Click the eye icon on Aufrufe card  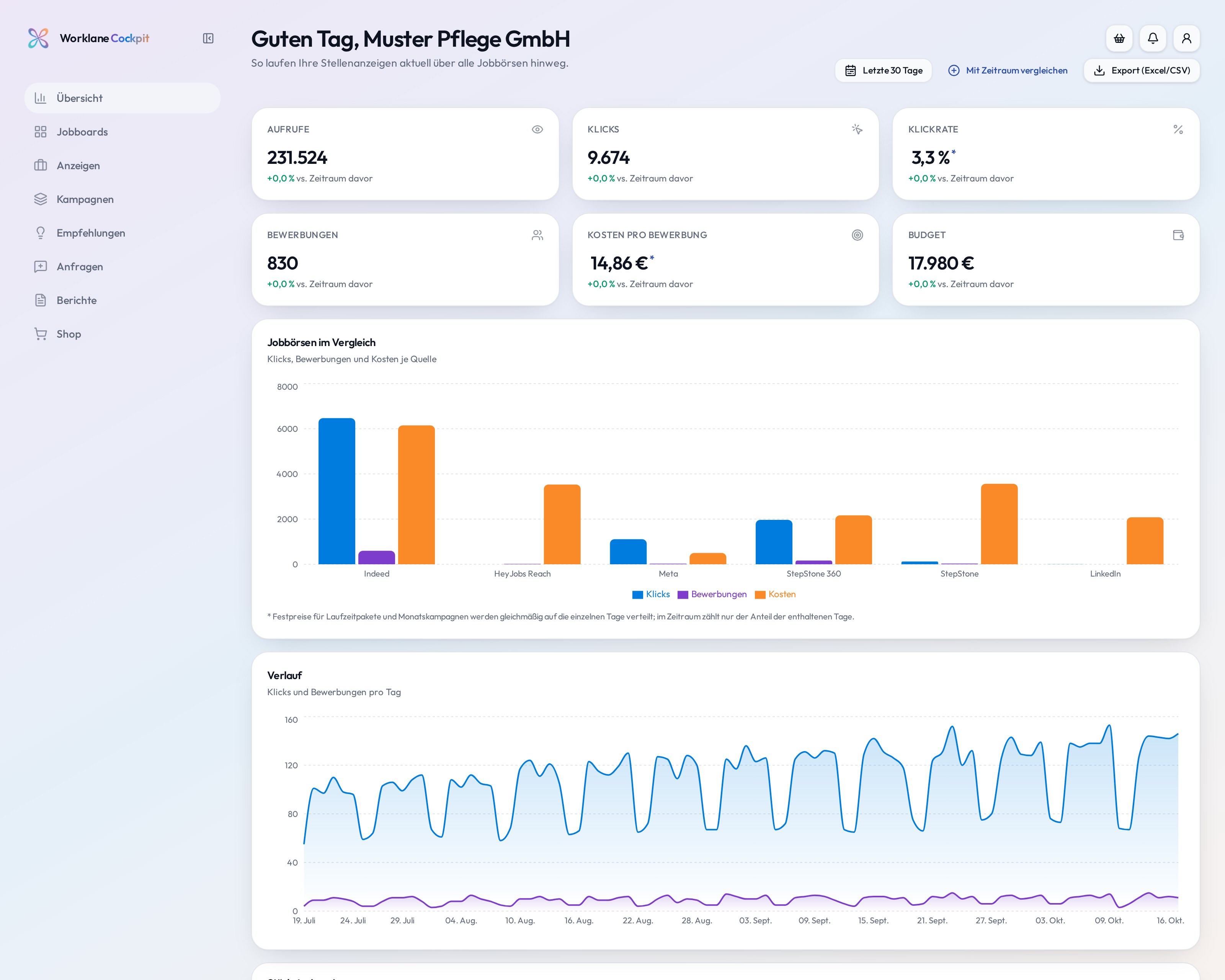pyautogui.click(x=537, y=129)
